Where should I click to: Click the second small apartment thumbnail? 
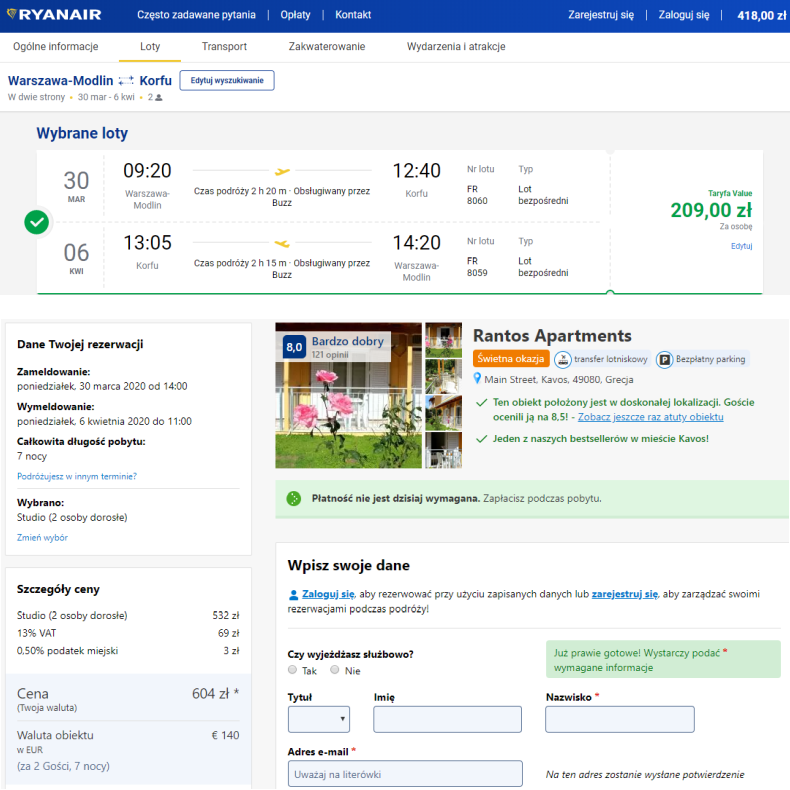[443, 376]
